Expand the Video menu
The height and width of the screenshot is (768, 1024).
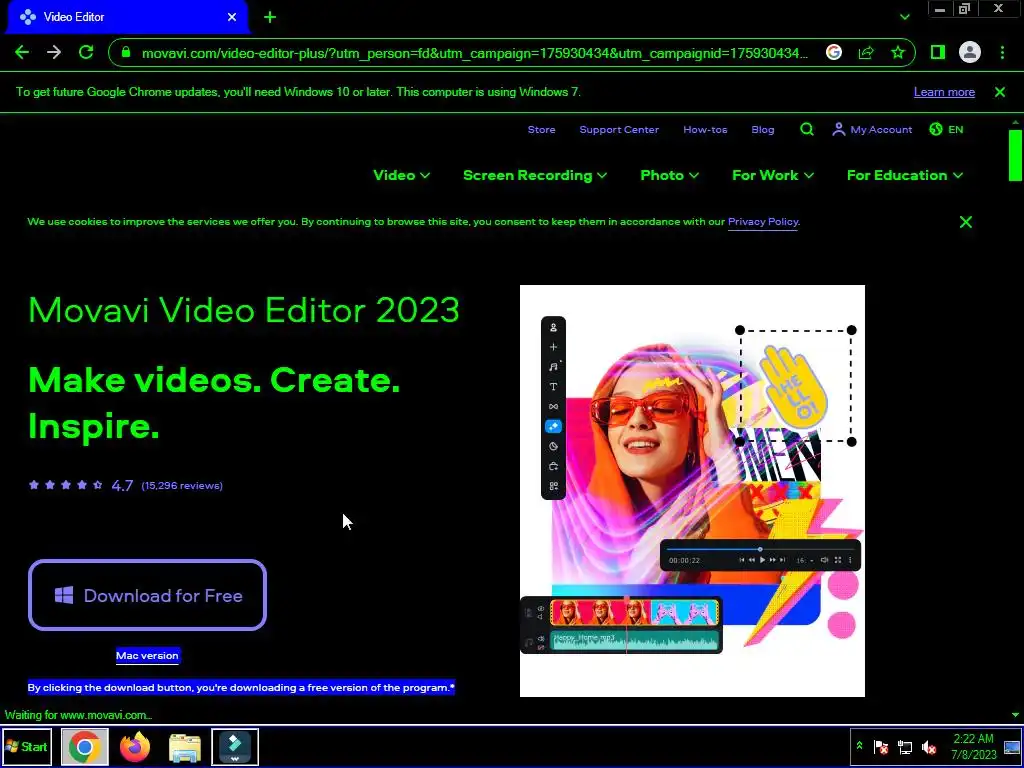tap(402, 175)
